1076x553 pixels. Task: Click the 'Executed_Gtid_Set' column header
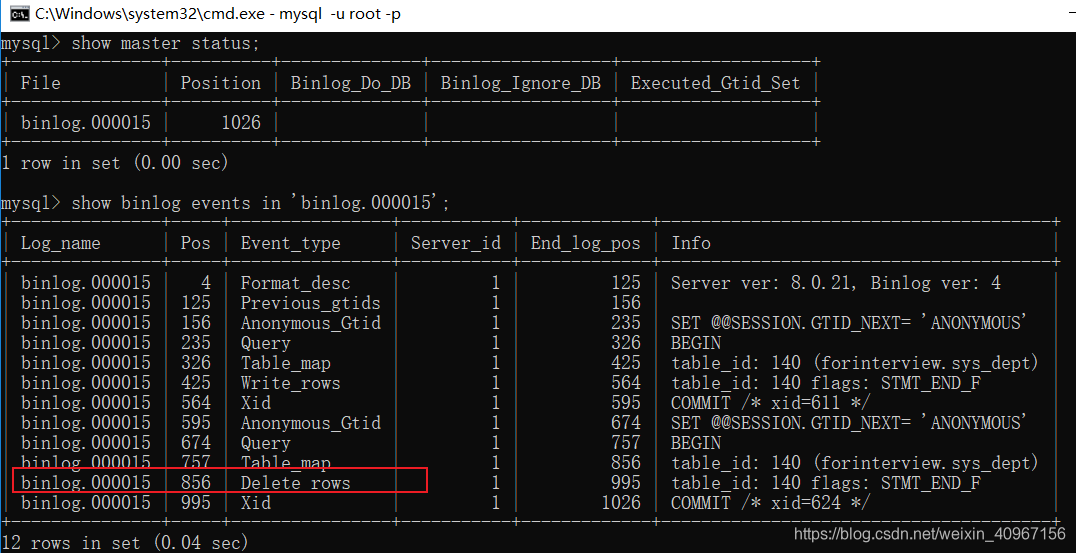point(715,84)
